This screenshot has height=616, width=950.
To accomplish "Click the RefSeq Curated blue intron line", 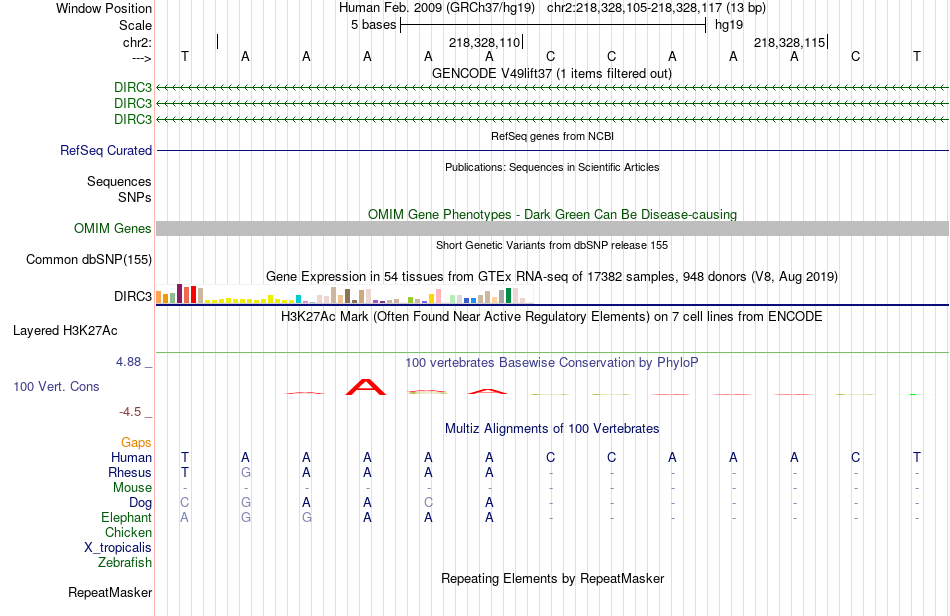I will click(x=552, y=150).
